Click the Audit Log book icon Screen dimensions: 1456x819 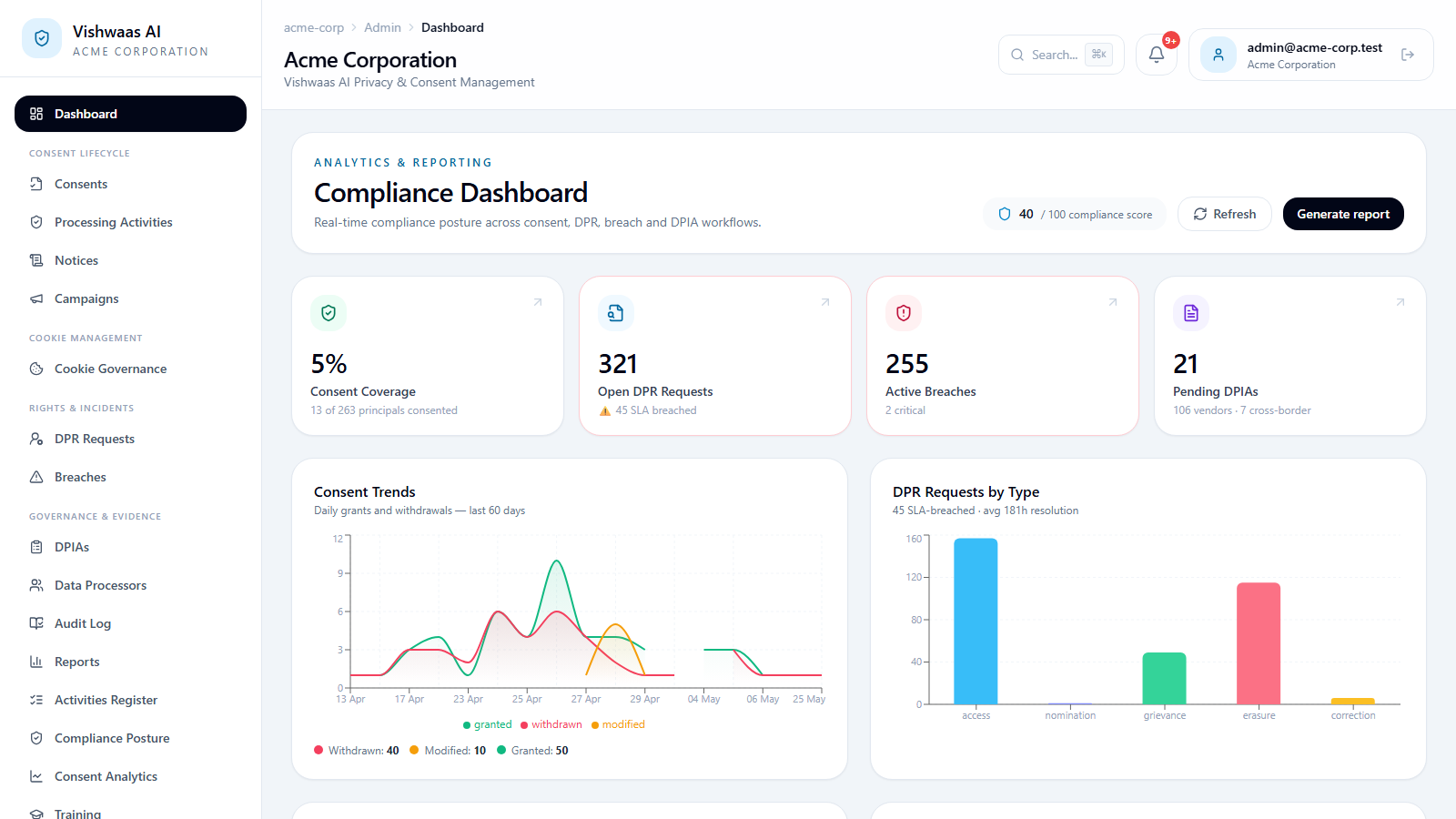point(36,623)
